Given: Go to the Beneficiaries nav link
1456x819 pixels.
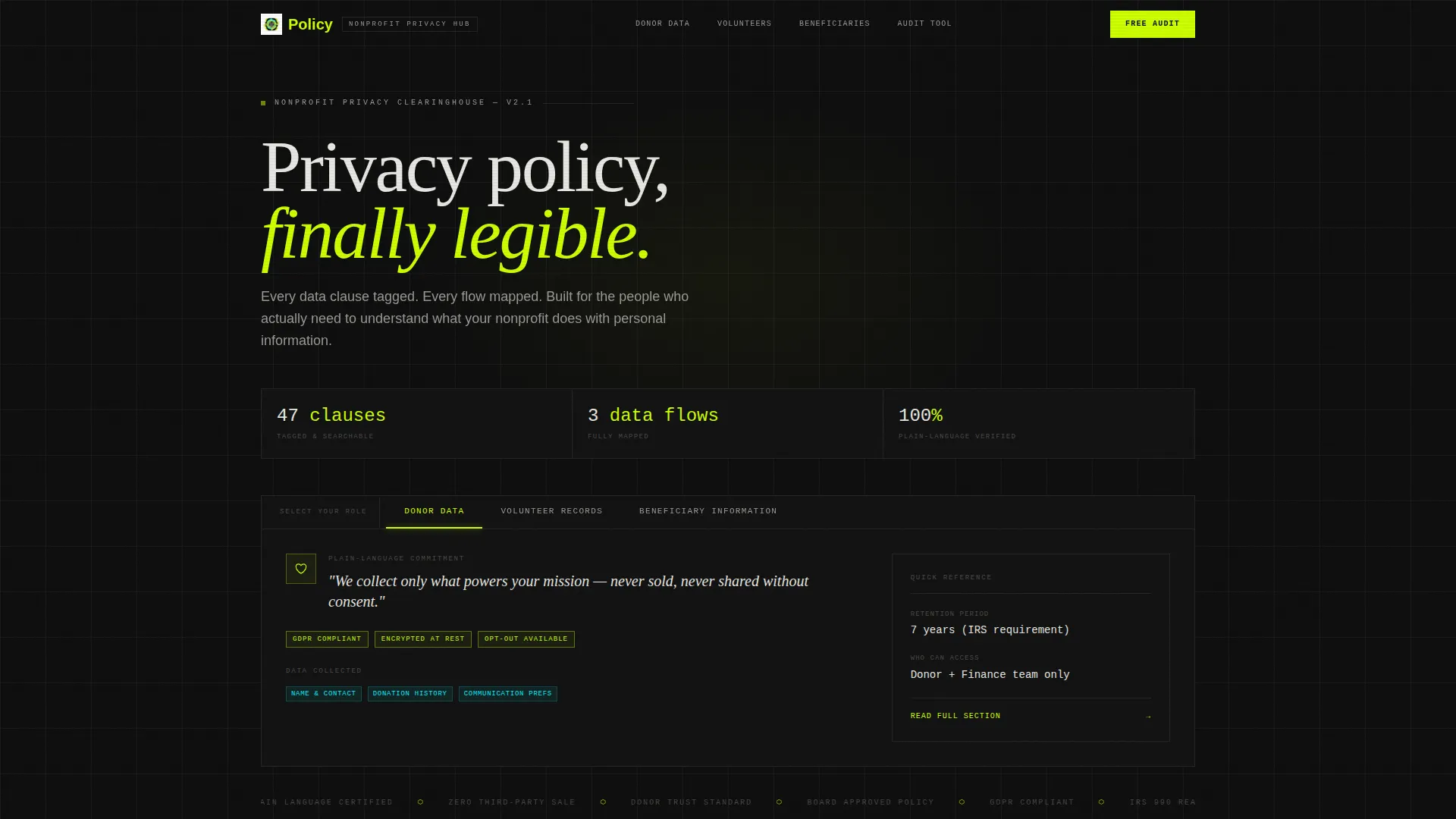Looking at the screenshot, I should [835, 24].
